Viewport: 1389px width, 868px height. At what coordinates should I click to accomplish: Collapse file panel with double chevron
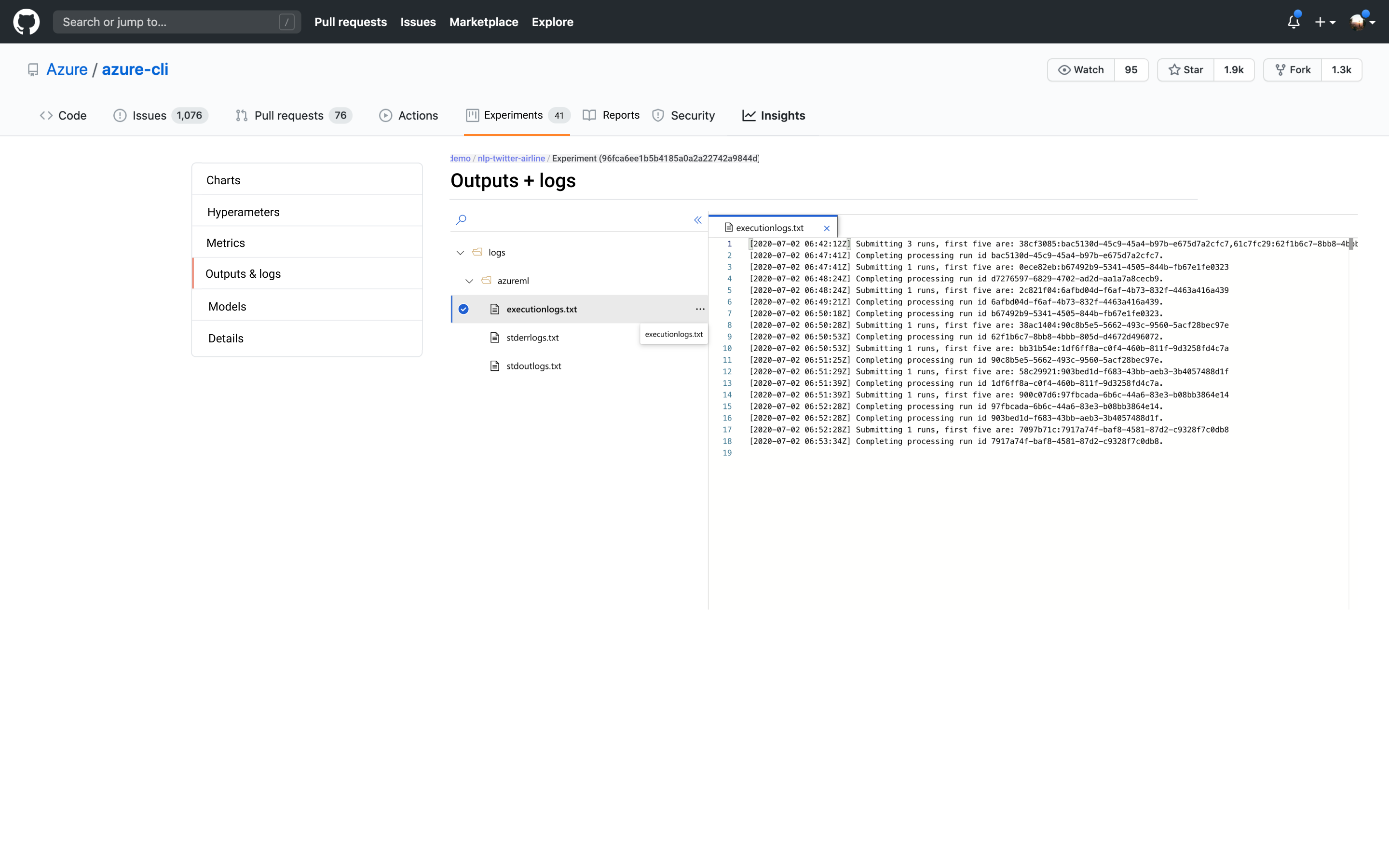point(697,220)
